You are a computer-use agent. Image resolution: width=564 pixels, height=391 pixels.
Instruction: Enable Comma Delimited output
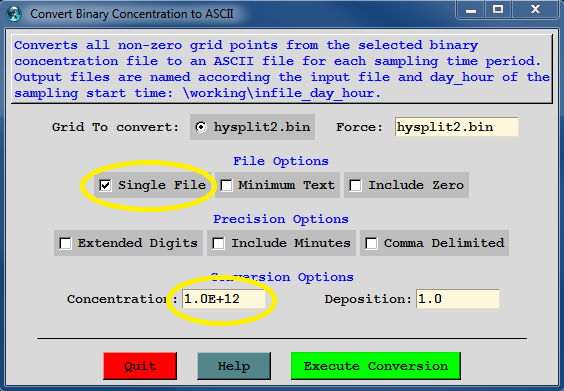(371, 244)
